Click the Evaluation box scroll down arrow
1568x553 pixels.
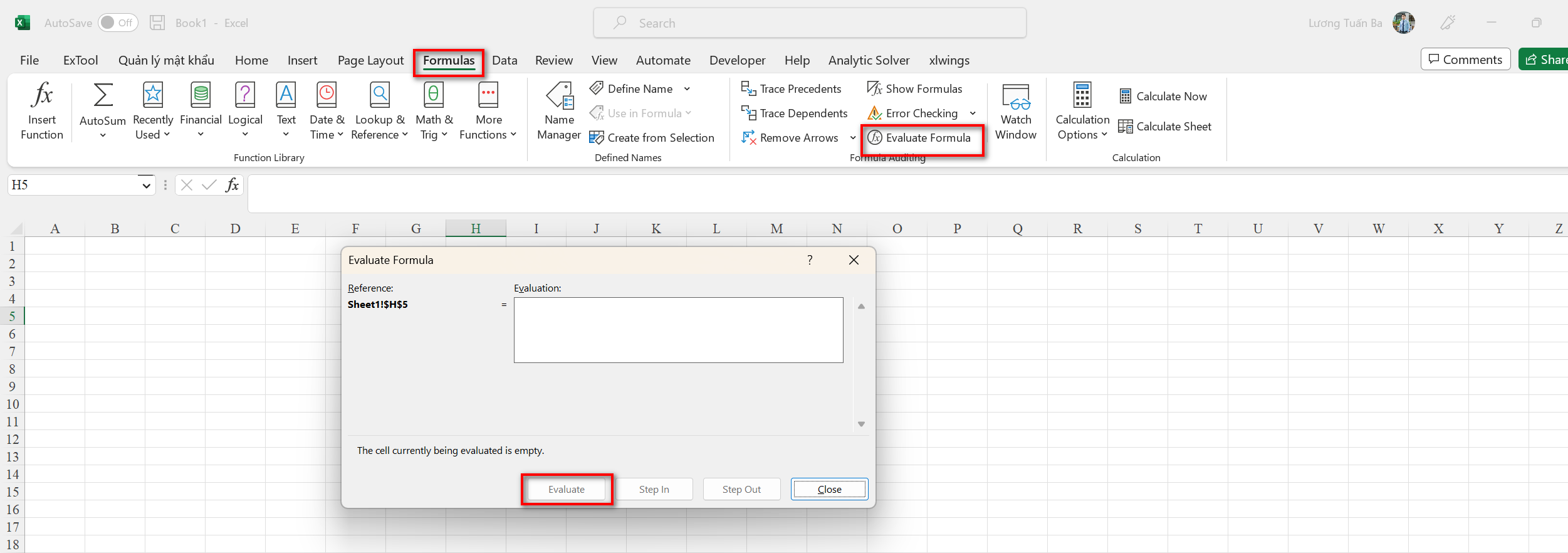point(861,424)
